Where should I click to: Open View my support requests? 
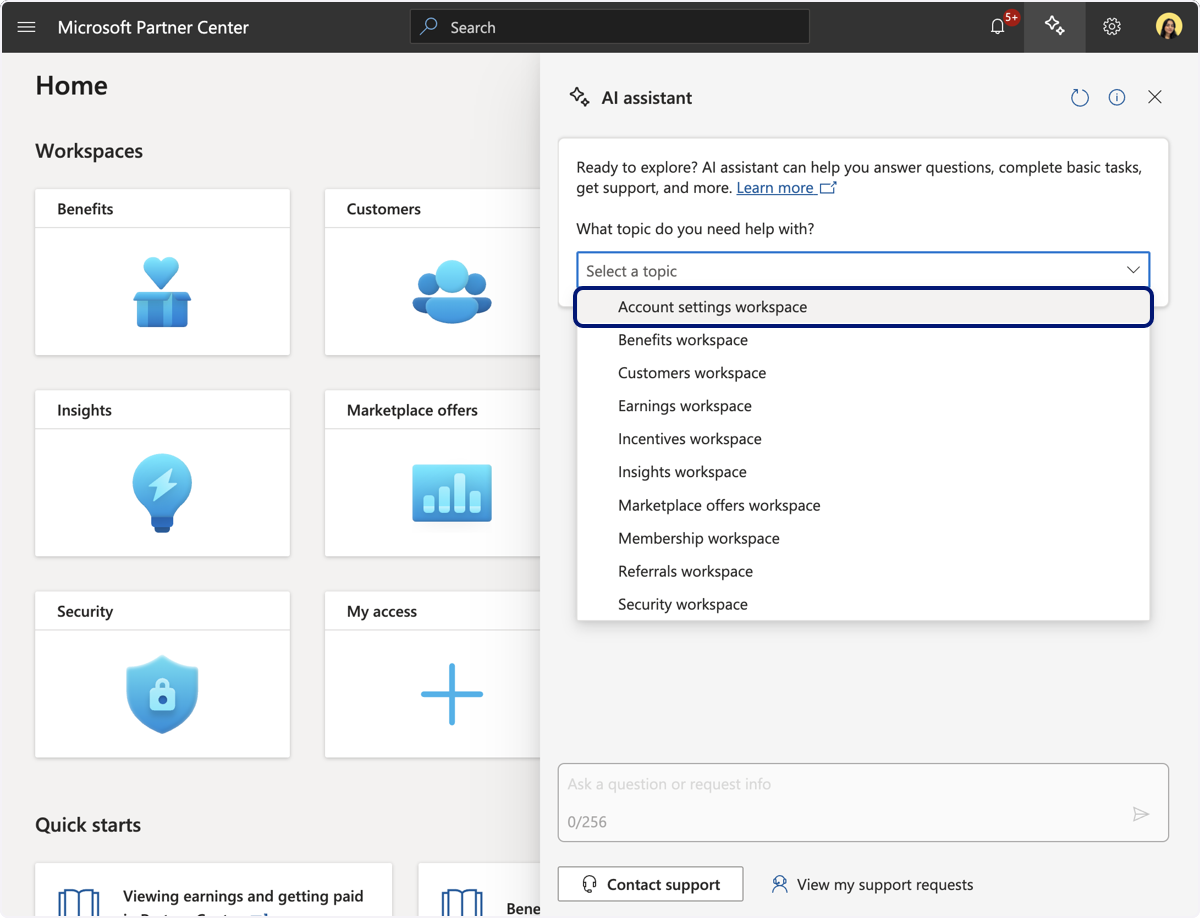872,884
